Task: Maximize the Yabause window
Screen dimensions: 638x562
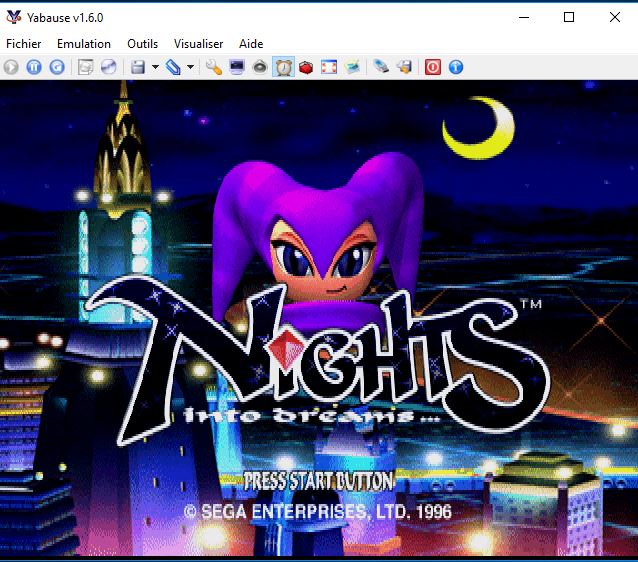Action: coord(569,17)
